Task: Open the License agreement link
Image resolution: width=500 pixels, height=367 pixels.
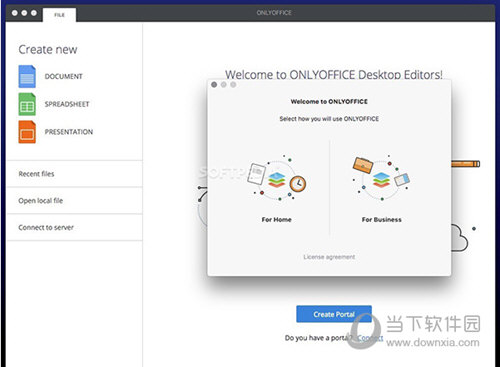Action: tap(329, 257)
